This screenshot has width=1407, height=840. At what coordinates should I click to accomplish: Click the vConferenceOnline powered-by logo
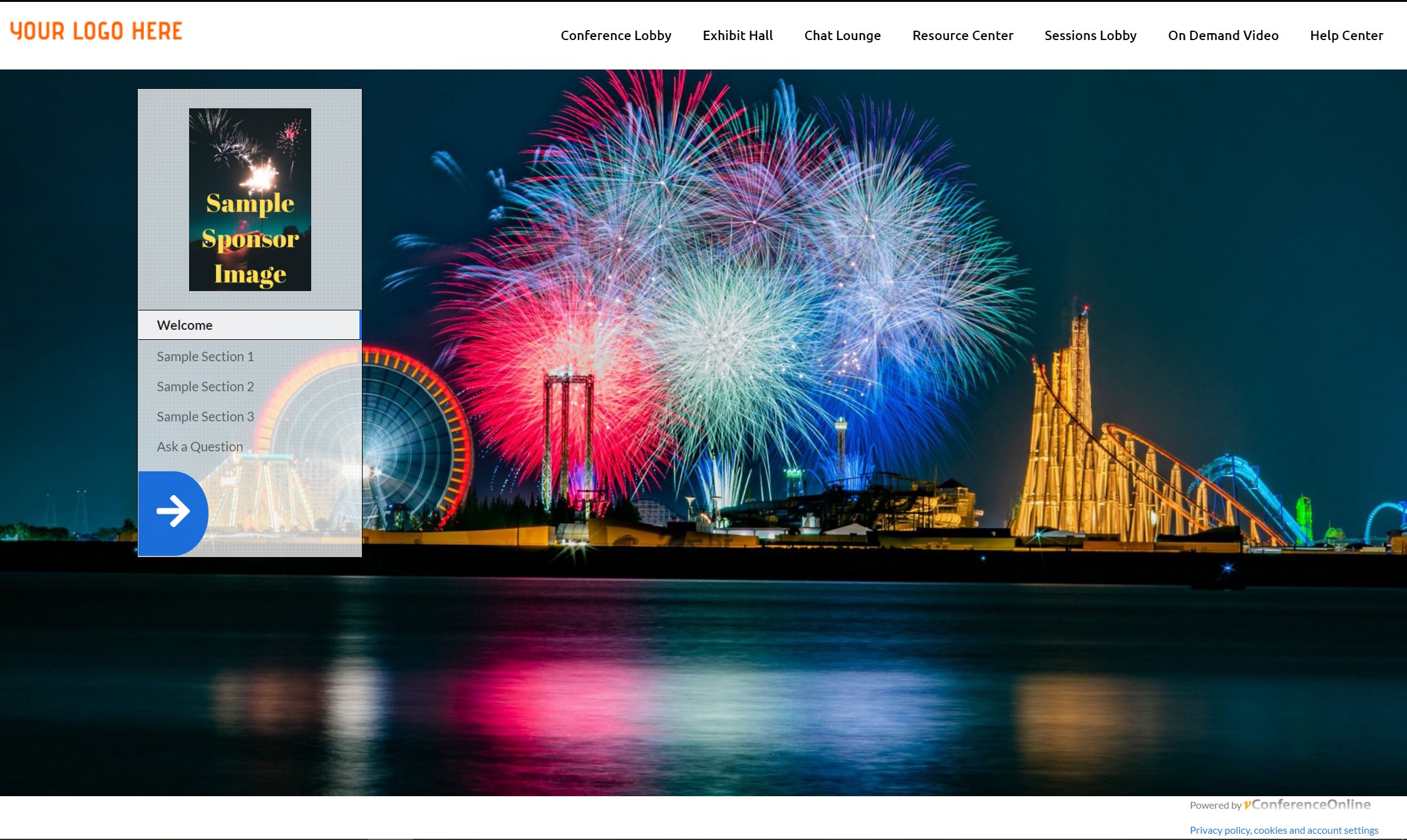1307,804
